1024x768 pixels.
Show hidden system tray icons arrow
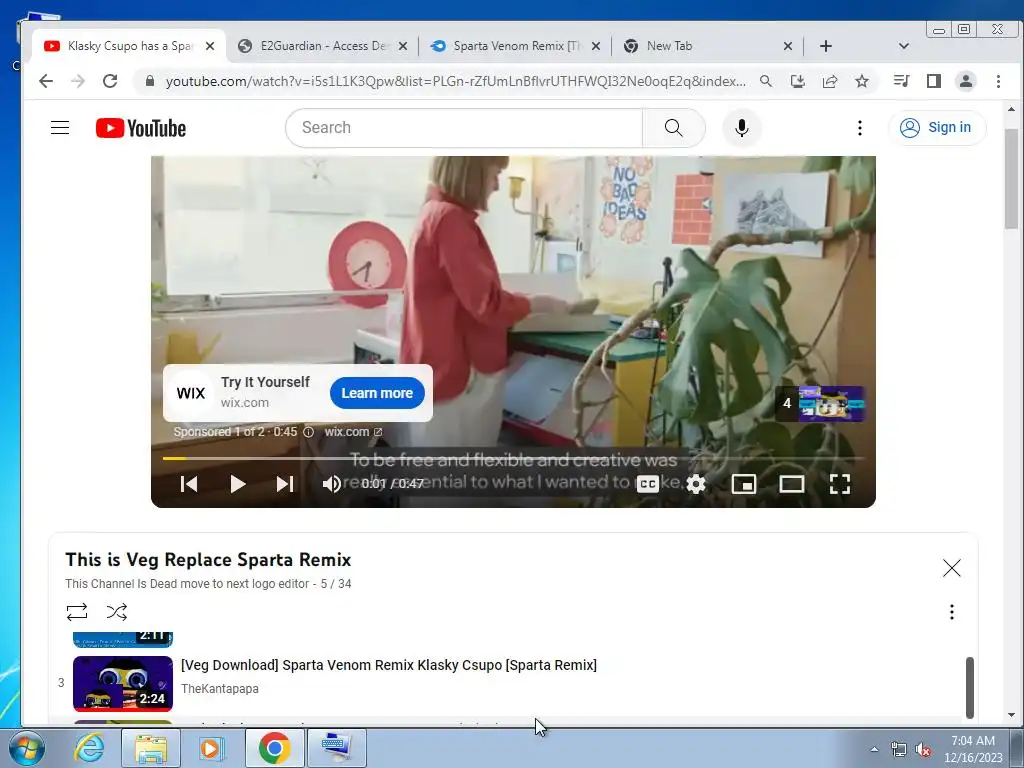[874, 749]
